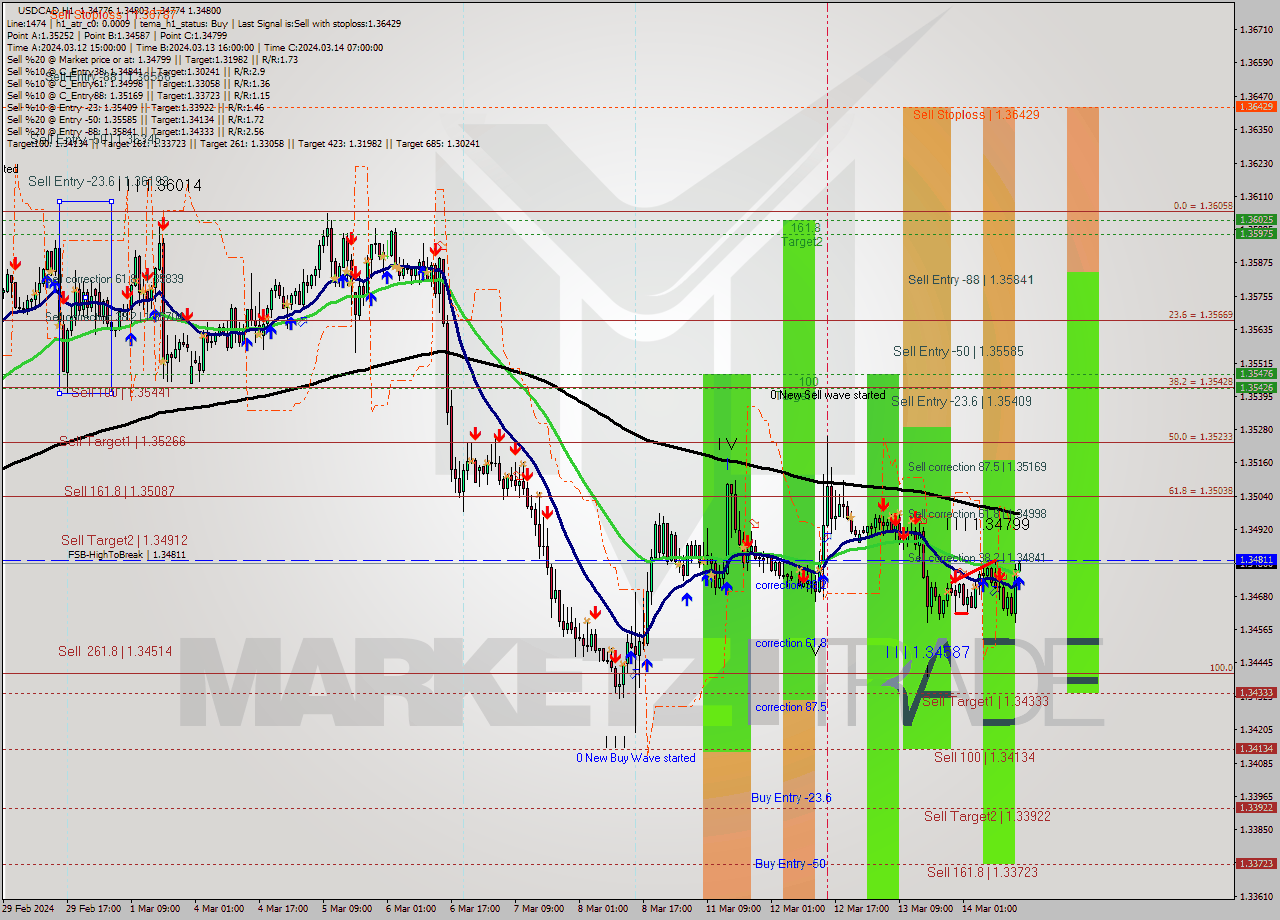The image size is (1280, 920).
Task: Select the 'Sell 161.8 | 1.35087' label
Action: pos(119,491)
